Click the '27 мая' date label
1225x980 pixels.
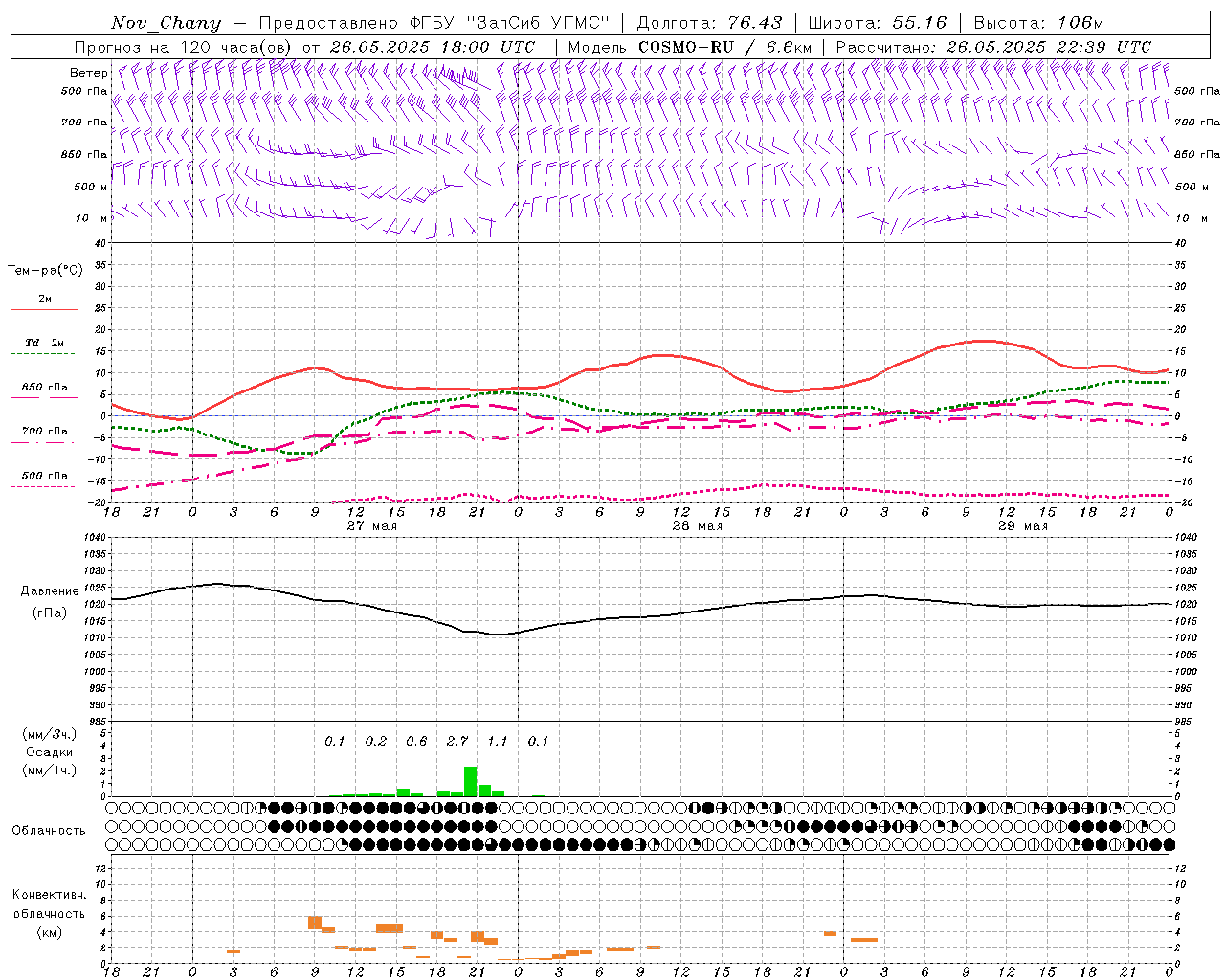371,526
